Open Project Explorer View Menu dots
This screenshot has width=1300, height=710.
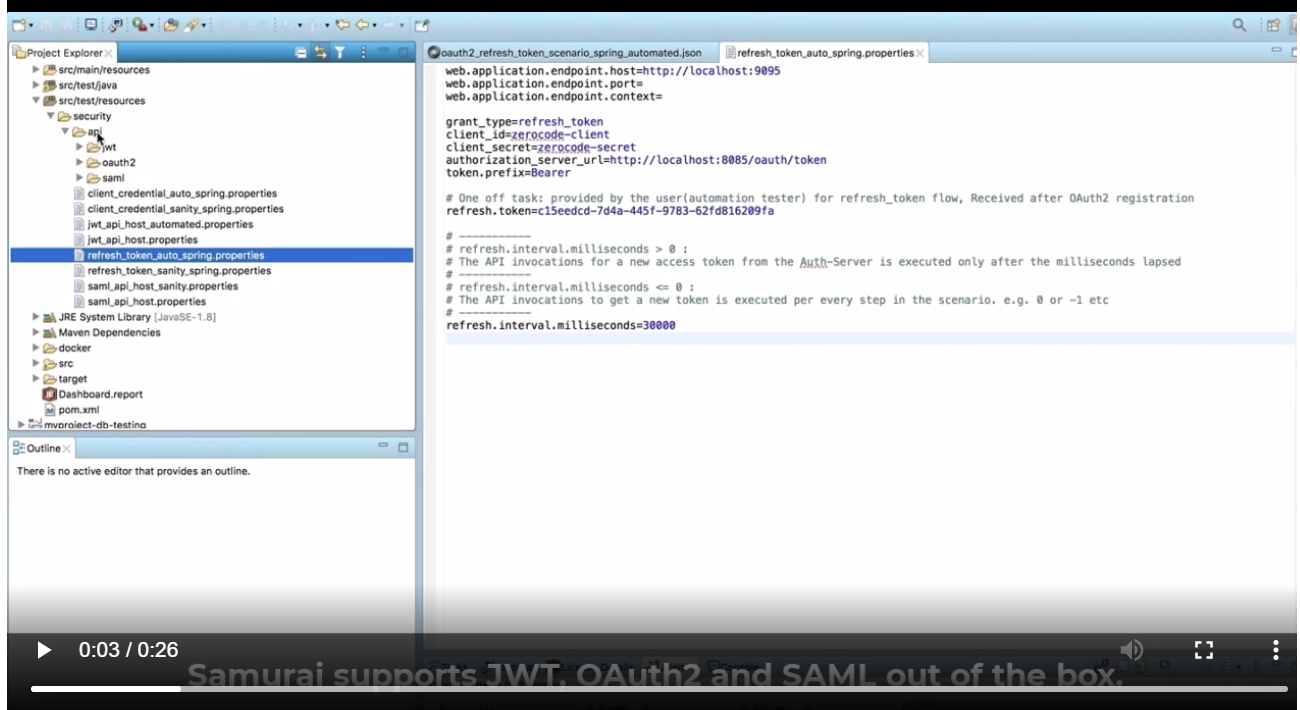363,52
